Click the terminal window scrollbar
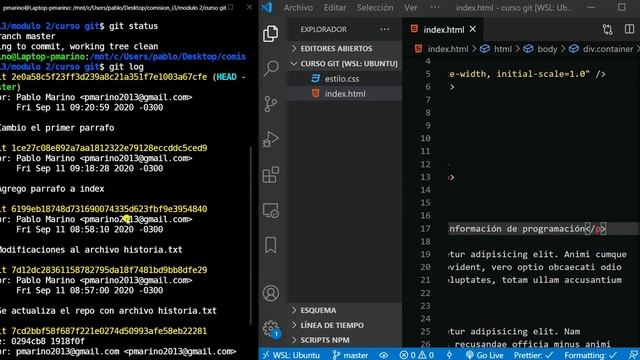Viewport: 640px width, 360px height. [x=250, y=236]
